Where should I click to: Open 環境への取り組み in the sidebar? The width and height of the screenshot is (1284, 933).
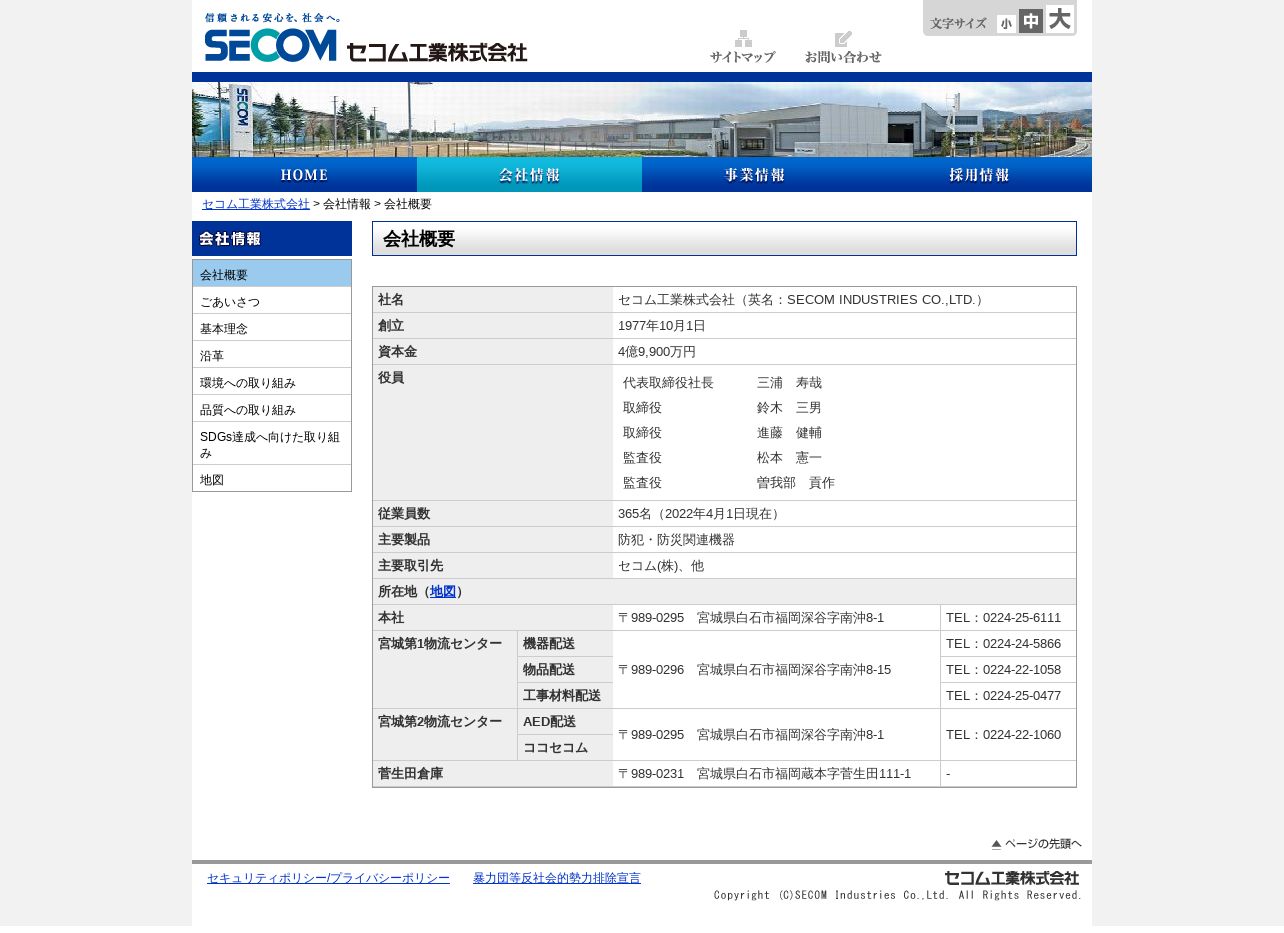coord(272,382)
